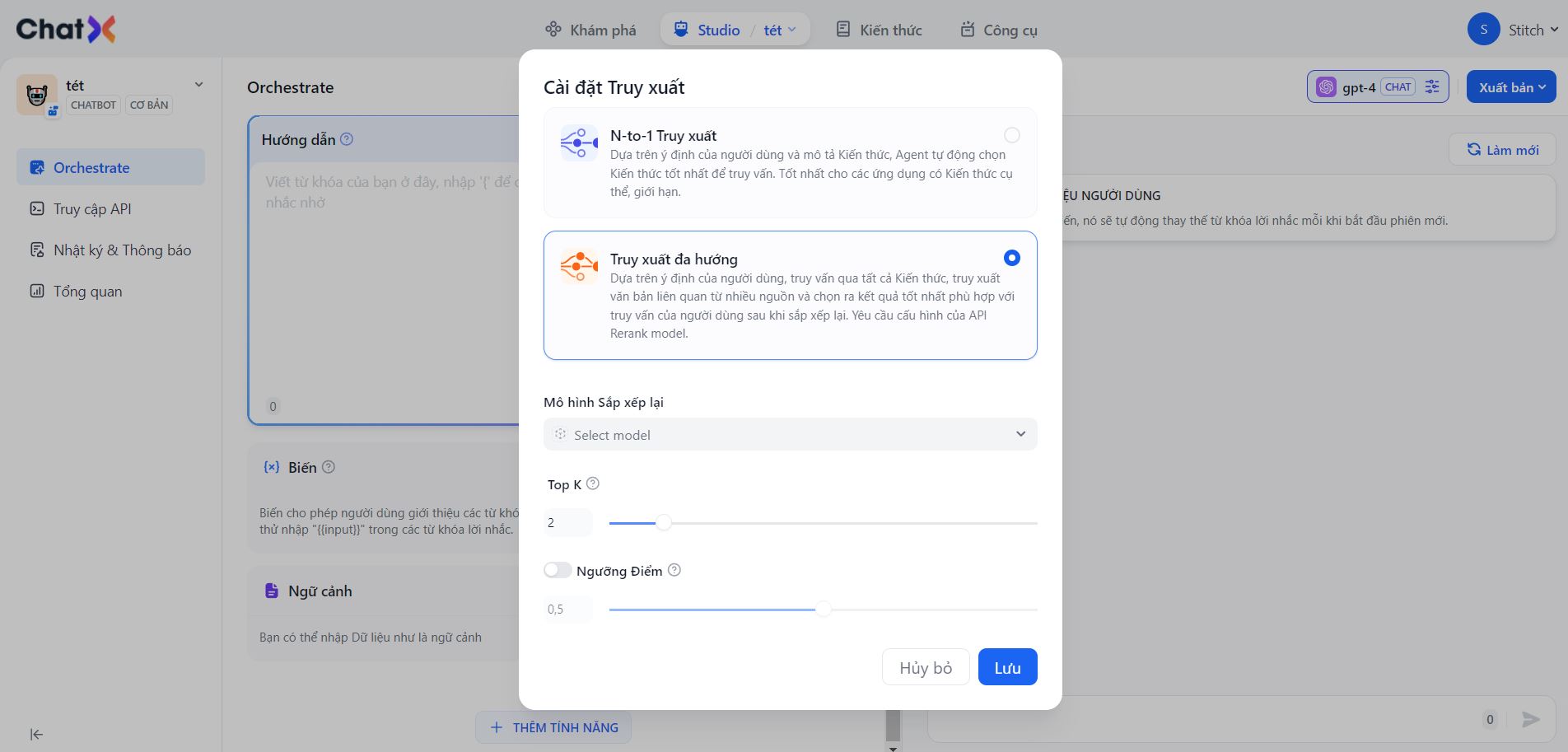Click the send message arrow icon
This screenshot has width=1568, height=752.
point(1530,719)
